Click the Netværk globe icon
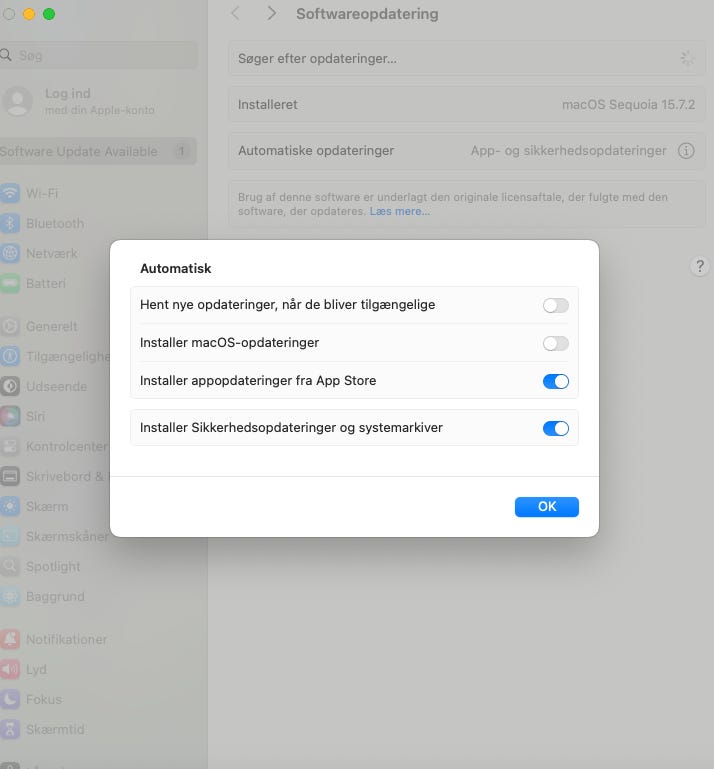Image resolution: width=714 pixels, height=769 pixels. tap(10, 253)
